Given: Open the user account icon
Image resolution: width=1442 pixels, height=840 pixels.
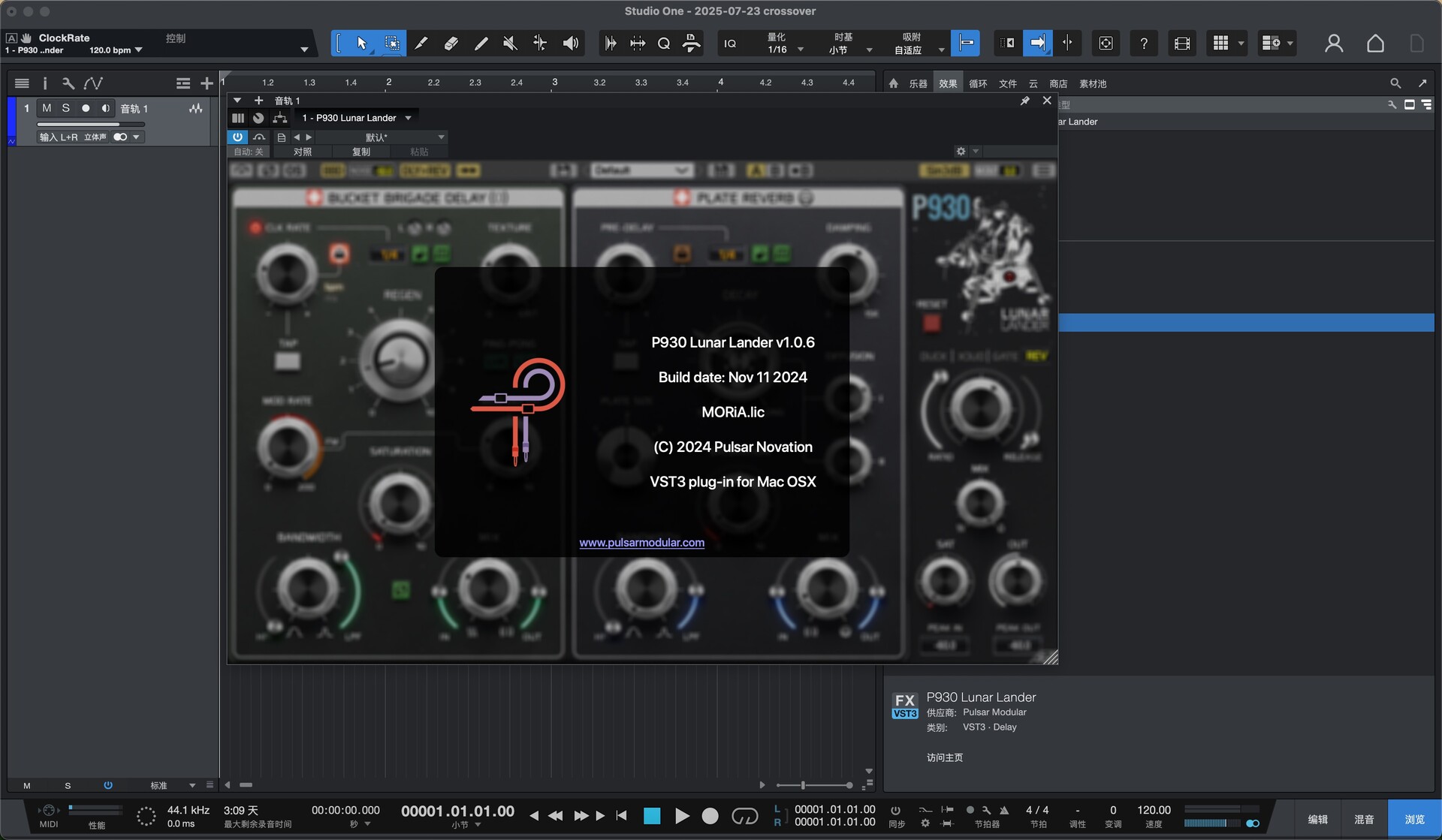Looking at the screenshot, I should [x=1334, y=44].
